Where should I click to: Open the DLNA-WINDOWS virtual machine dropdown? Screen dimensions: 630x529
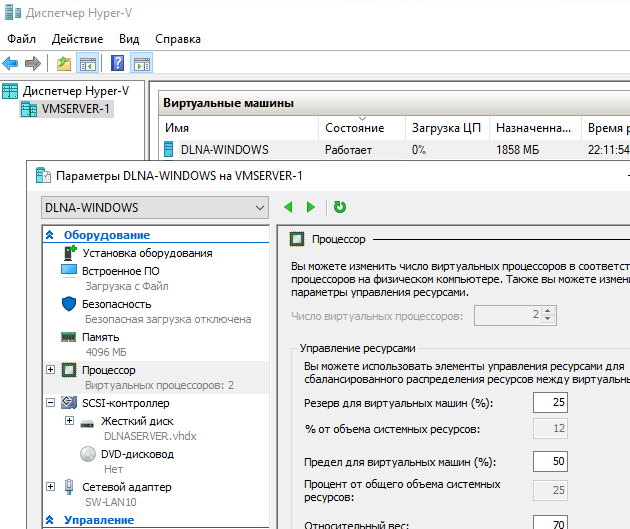click(x=155, y=208)
